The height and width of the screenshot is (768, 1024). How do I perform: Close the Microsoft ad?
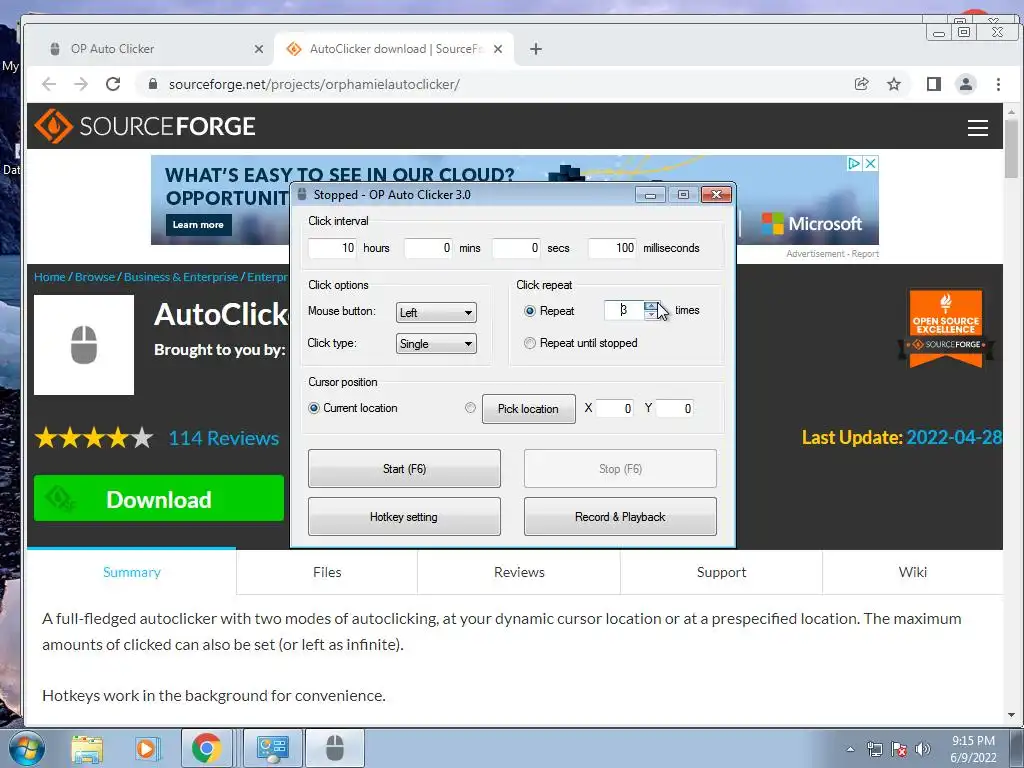[871, 163]
